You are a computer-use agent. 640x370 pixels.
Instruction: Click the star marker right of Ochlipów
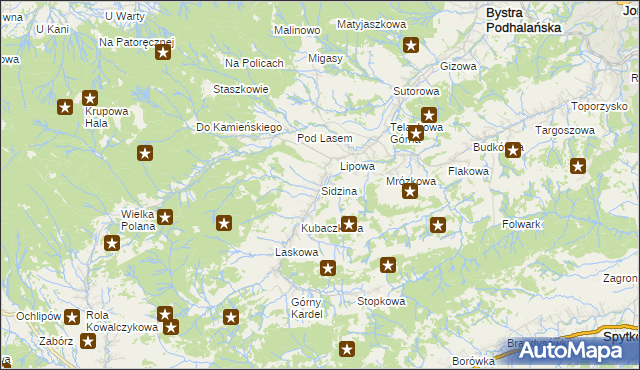pos(72,317)
